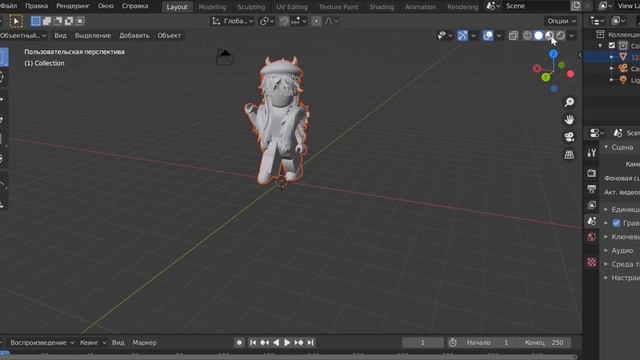Toggle X-ray mode
Viewport: 640px width, 360px height.
[513, 36]
